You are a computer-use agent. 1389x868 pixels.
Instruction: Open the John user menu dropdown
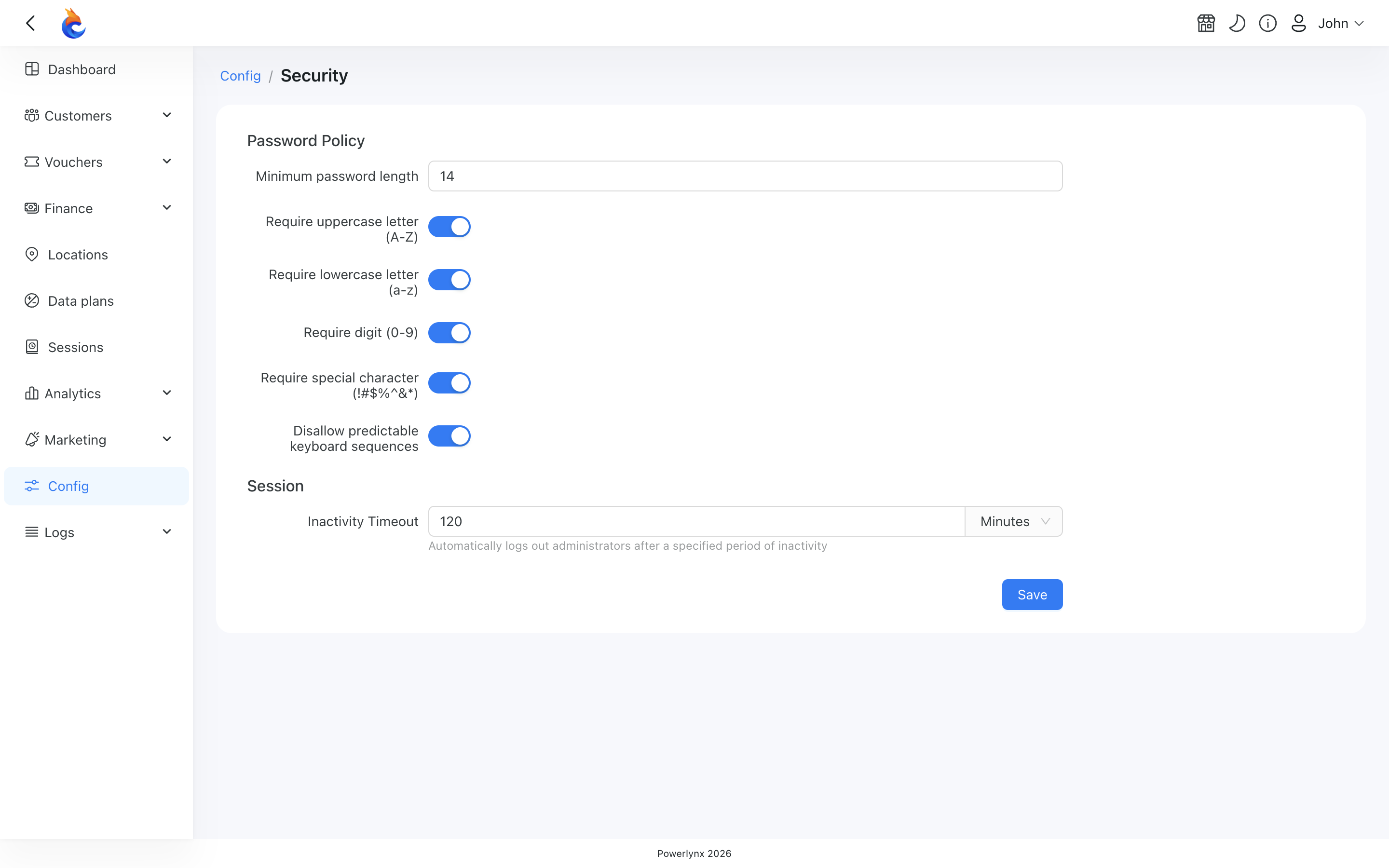click(x=1341, y=23)
